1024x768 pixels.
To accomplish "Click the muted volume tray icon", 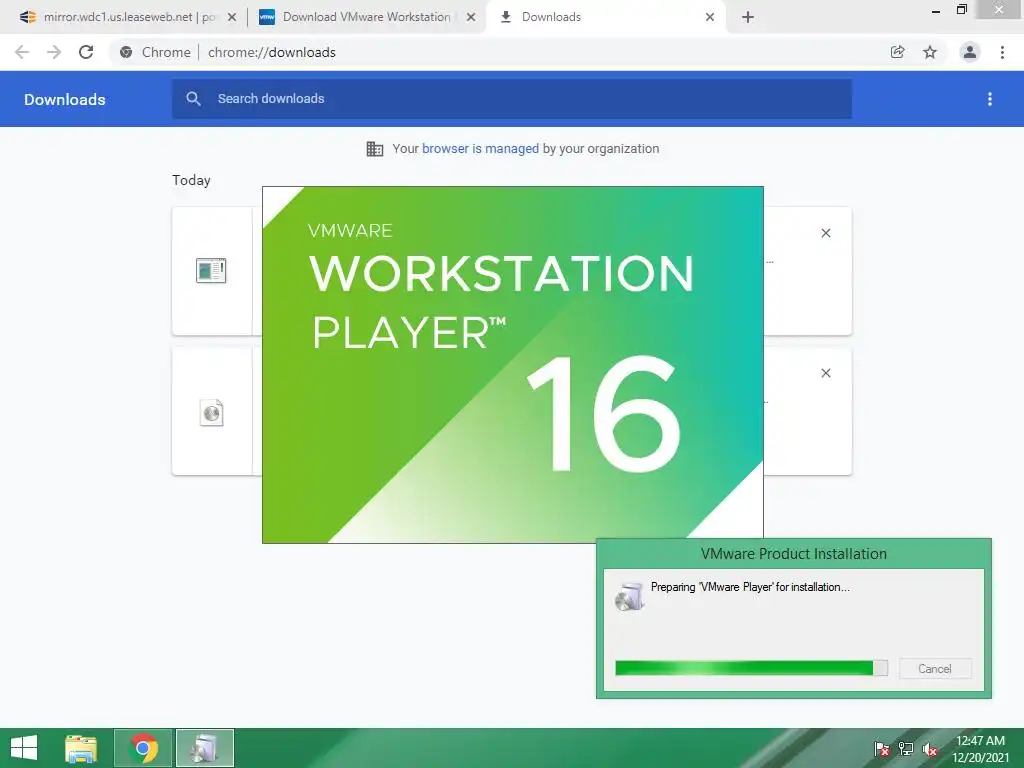I will (x=931, y=749).
